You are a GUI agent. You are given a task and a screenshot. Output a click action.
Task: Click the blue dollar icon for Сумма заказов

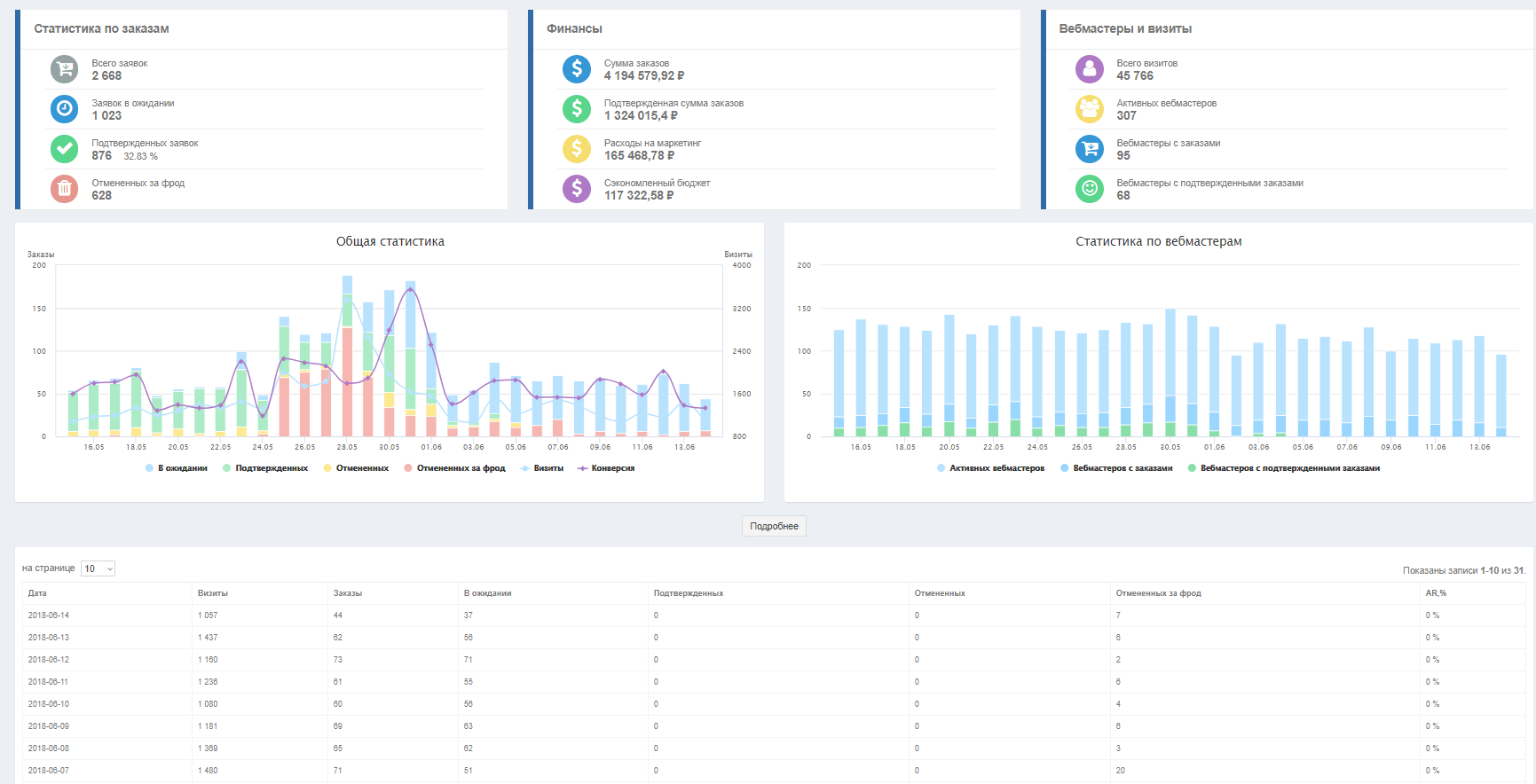point(577,69)
